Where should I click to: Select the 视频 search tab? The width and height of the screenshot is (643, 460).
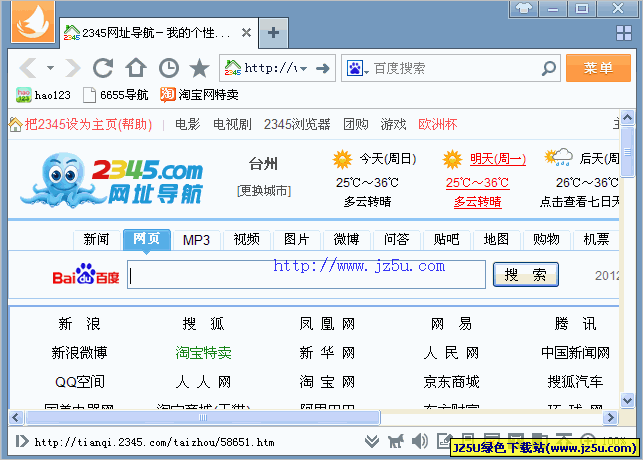pos(246,239)
